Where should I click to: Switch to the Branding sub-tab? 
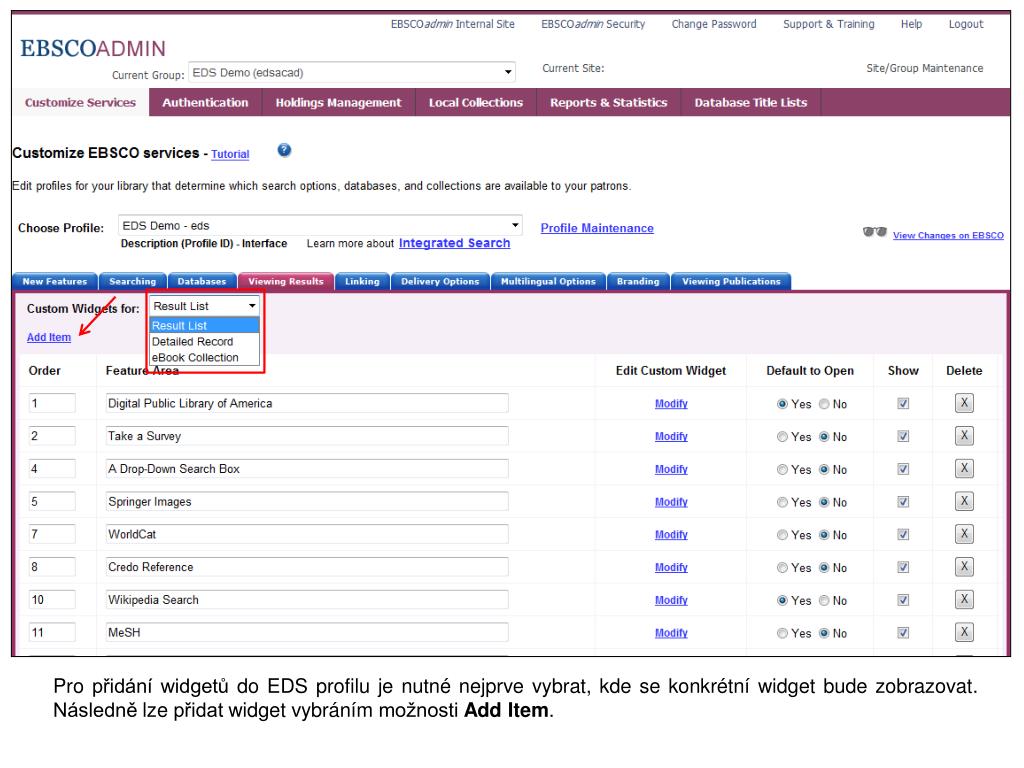pyautogui.click(x=638, y=281)
